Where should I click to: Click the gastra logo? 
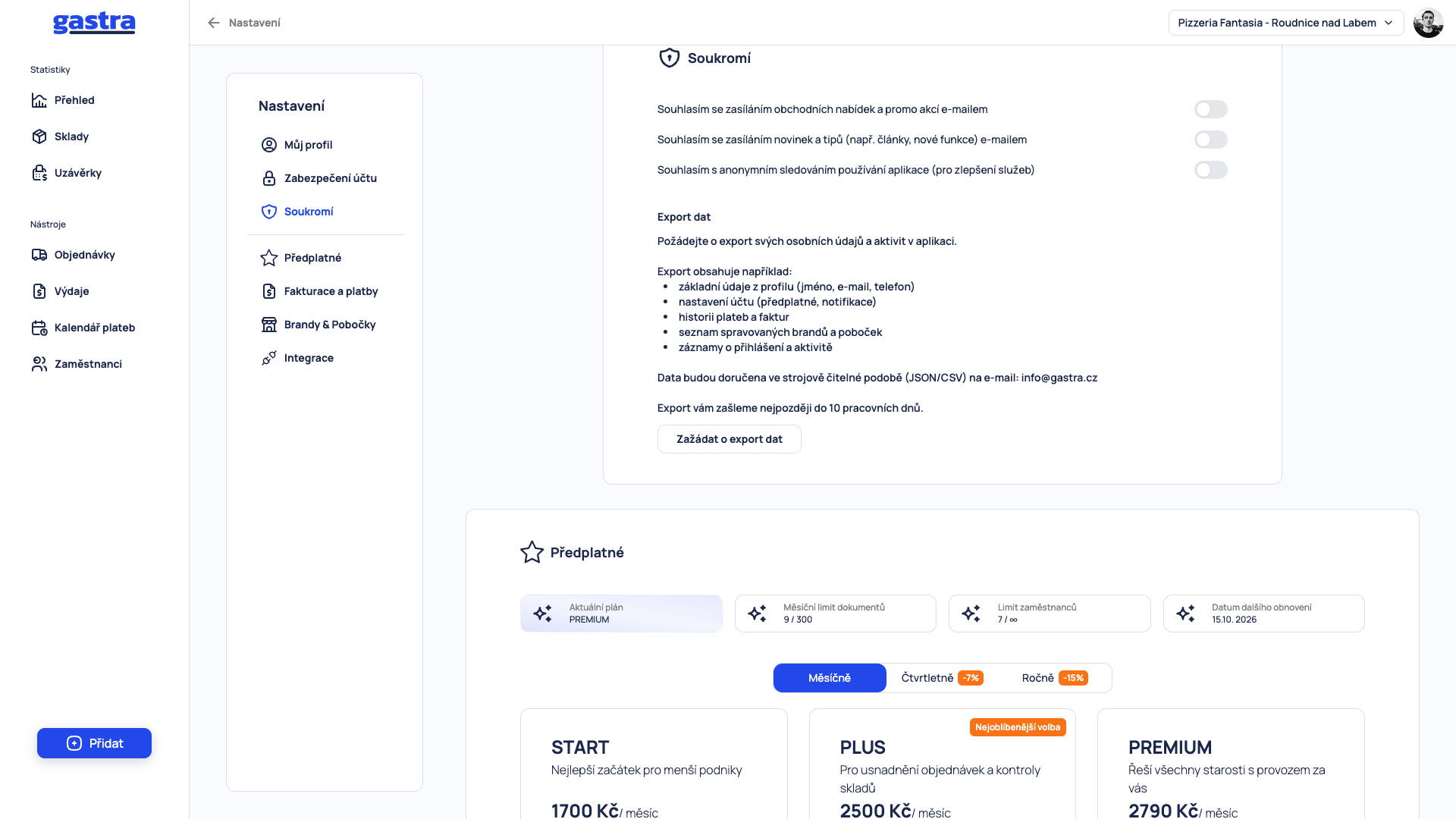point(94,23)
